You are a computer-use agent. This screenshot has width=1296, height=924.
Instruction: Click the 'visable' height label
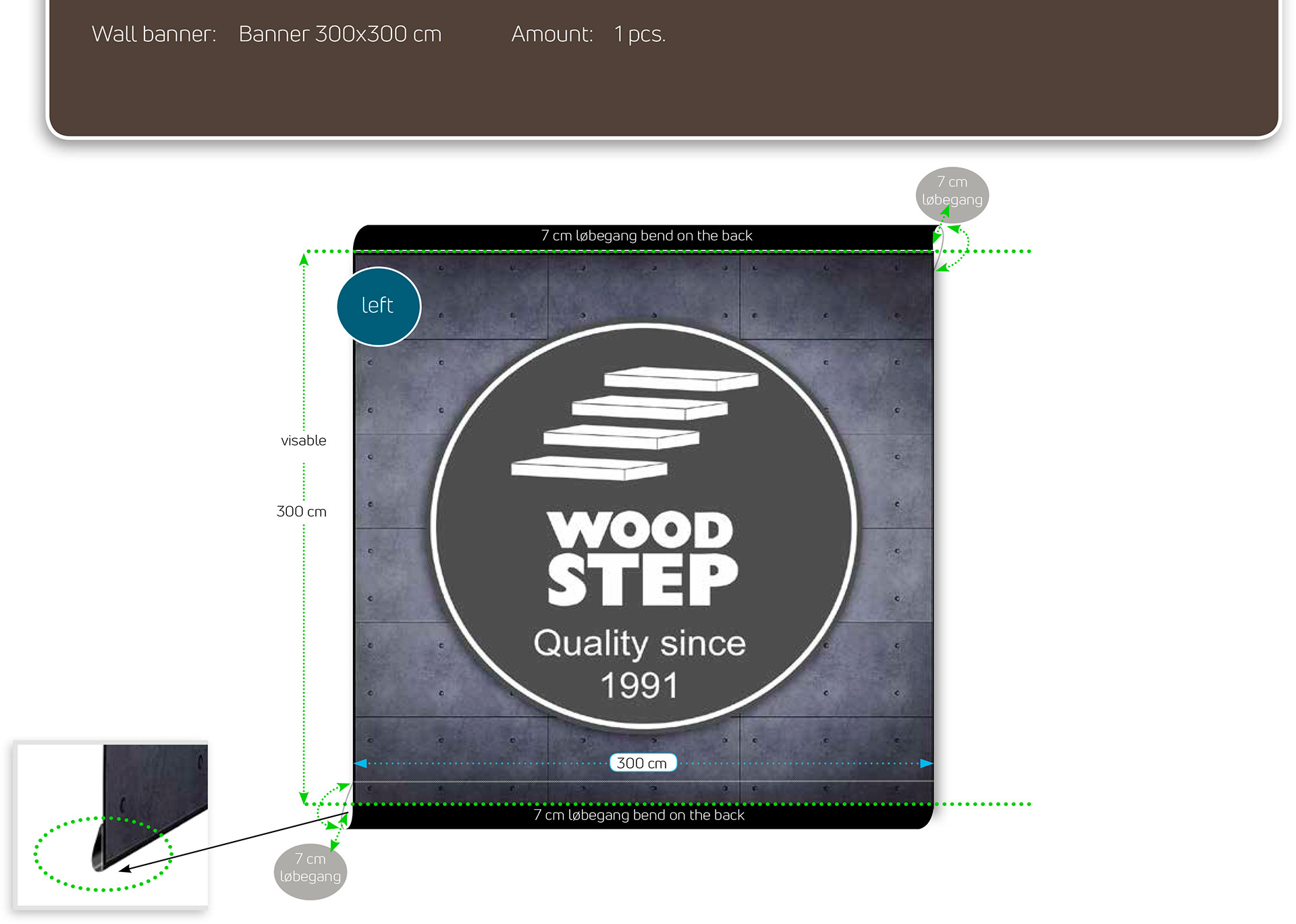pos(304,441)
